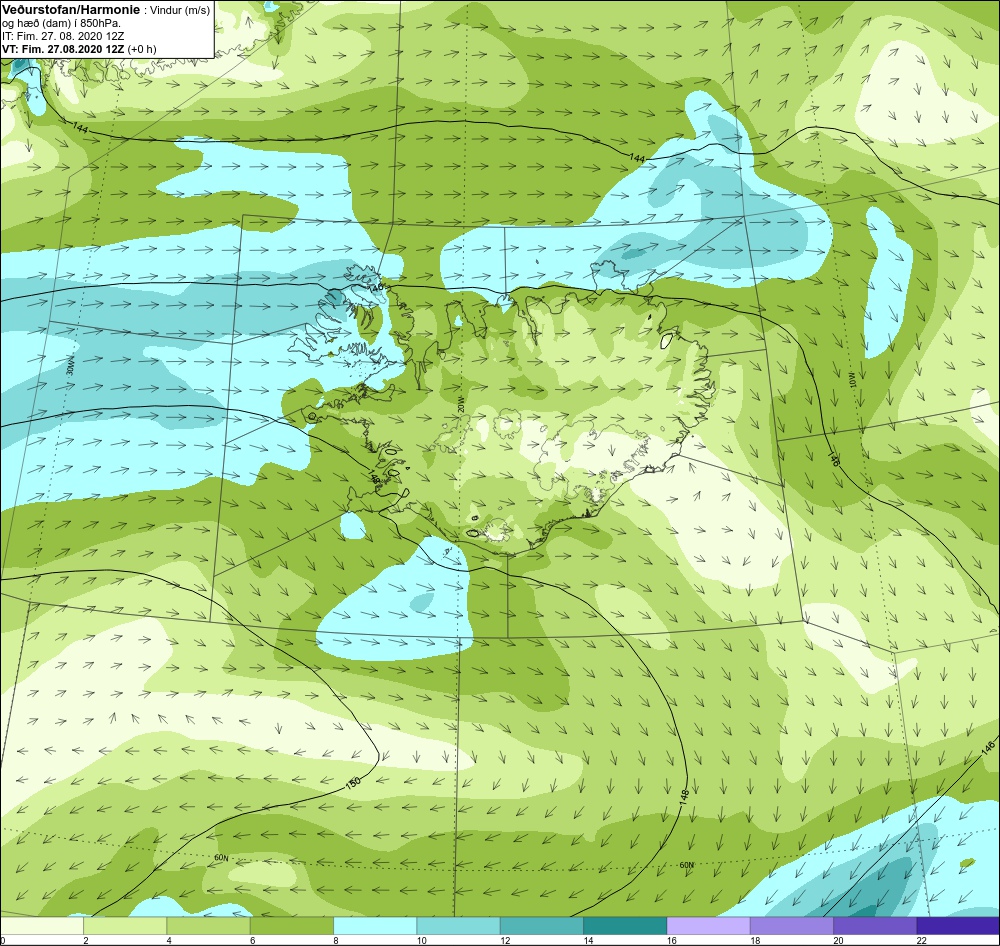Click the pale cream 0–2 m/s legend swatch
The width and height of the screenshot is (1000, 946).
(x=41, y=926)
